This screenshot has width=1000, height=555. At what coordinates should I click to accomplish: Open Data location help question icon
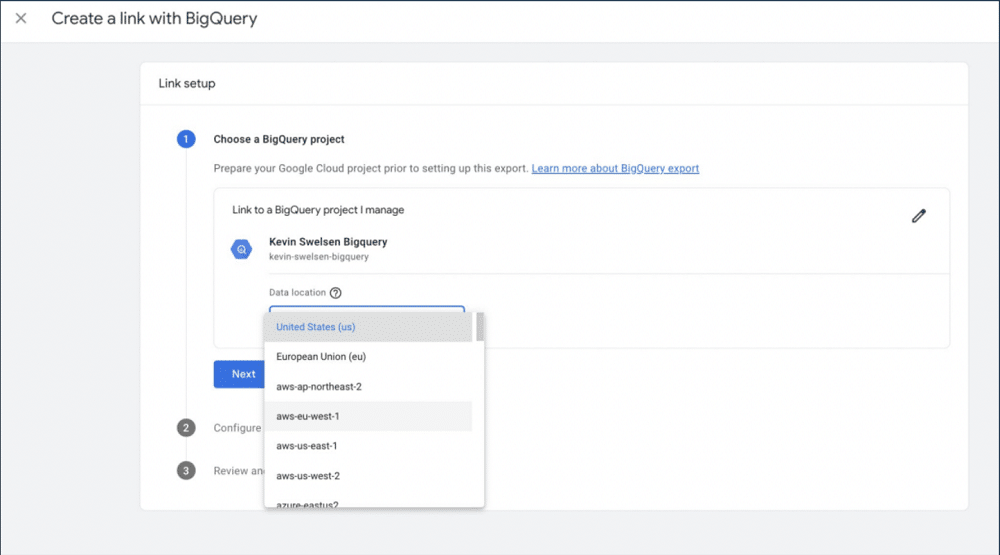click(x=335, y=293)
